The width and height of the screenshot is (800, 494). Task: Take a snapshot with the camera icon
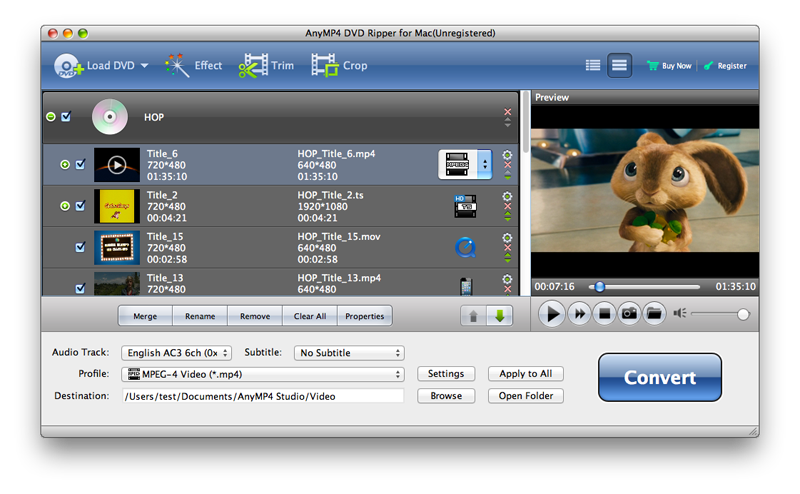pos(629,314)
